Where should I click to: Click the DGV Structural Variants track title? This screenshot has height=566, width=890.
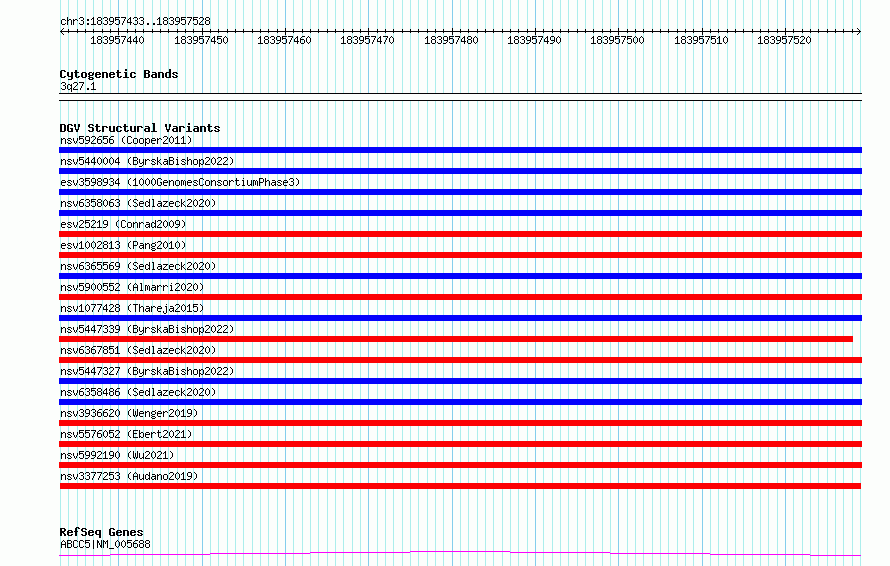point(140,128)
